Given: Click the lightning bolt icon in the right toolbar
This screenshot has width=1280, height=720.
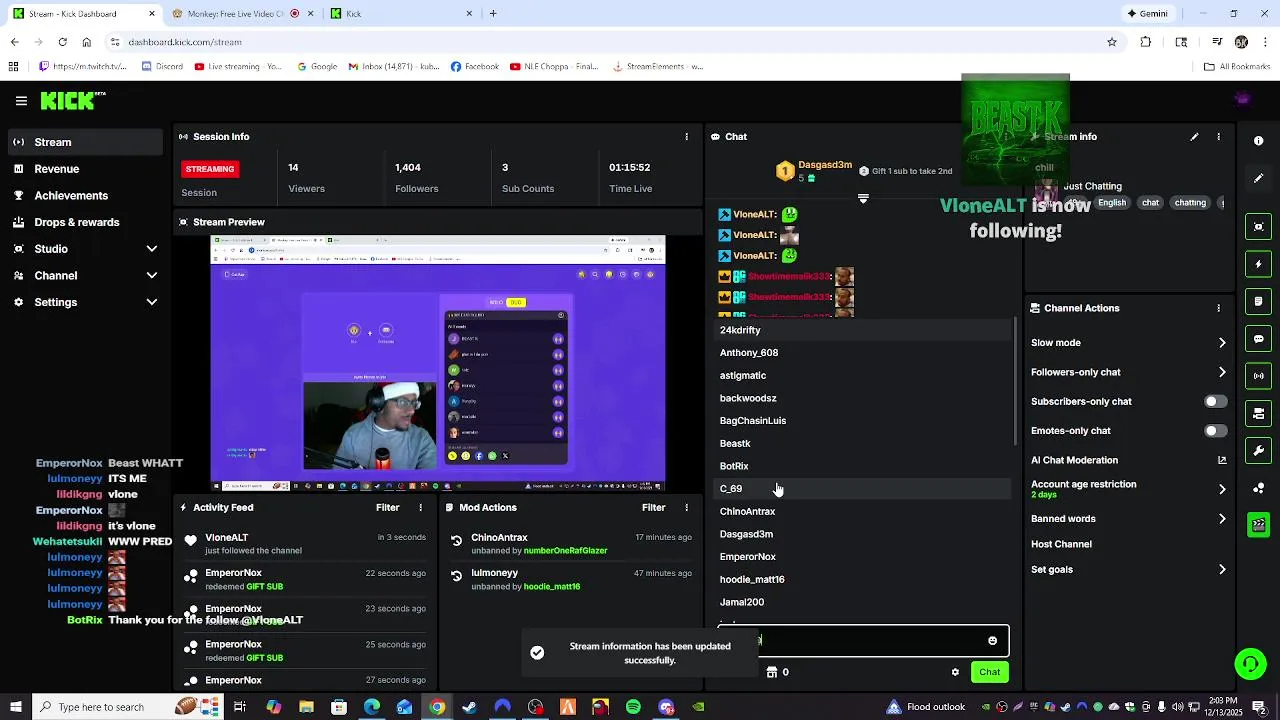Looking at the screenshot, I should (x=1258, y=264).
